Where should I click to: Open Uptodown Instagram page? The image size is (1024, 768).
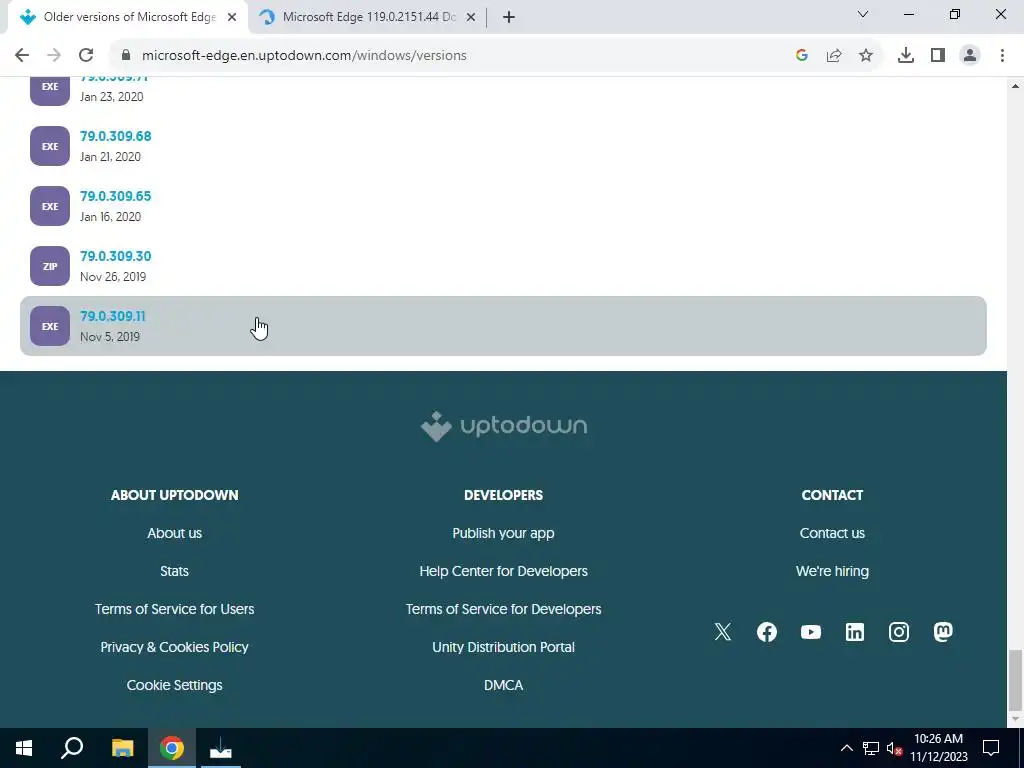coord(899,632)
